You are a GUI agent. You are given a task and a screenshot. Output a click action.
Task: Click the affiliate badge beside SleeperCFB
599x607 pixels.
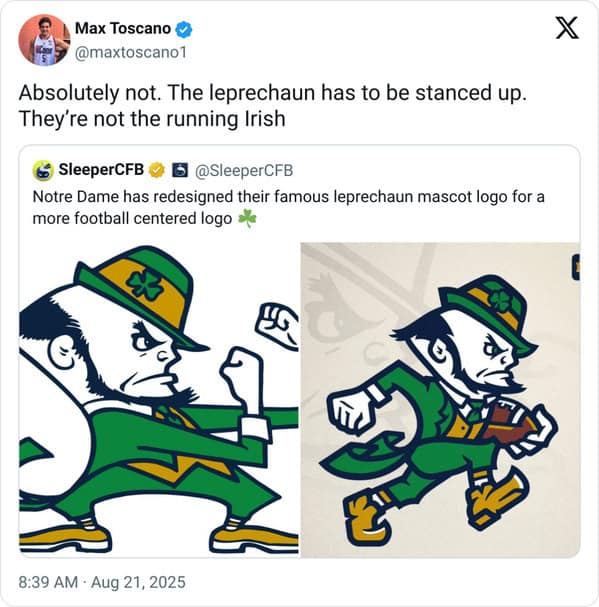coord(180,170)
